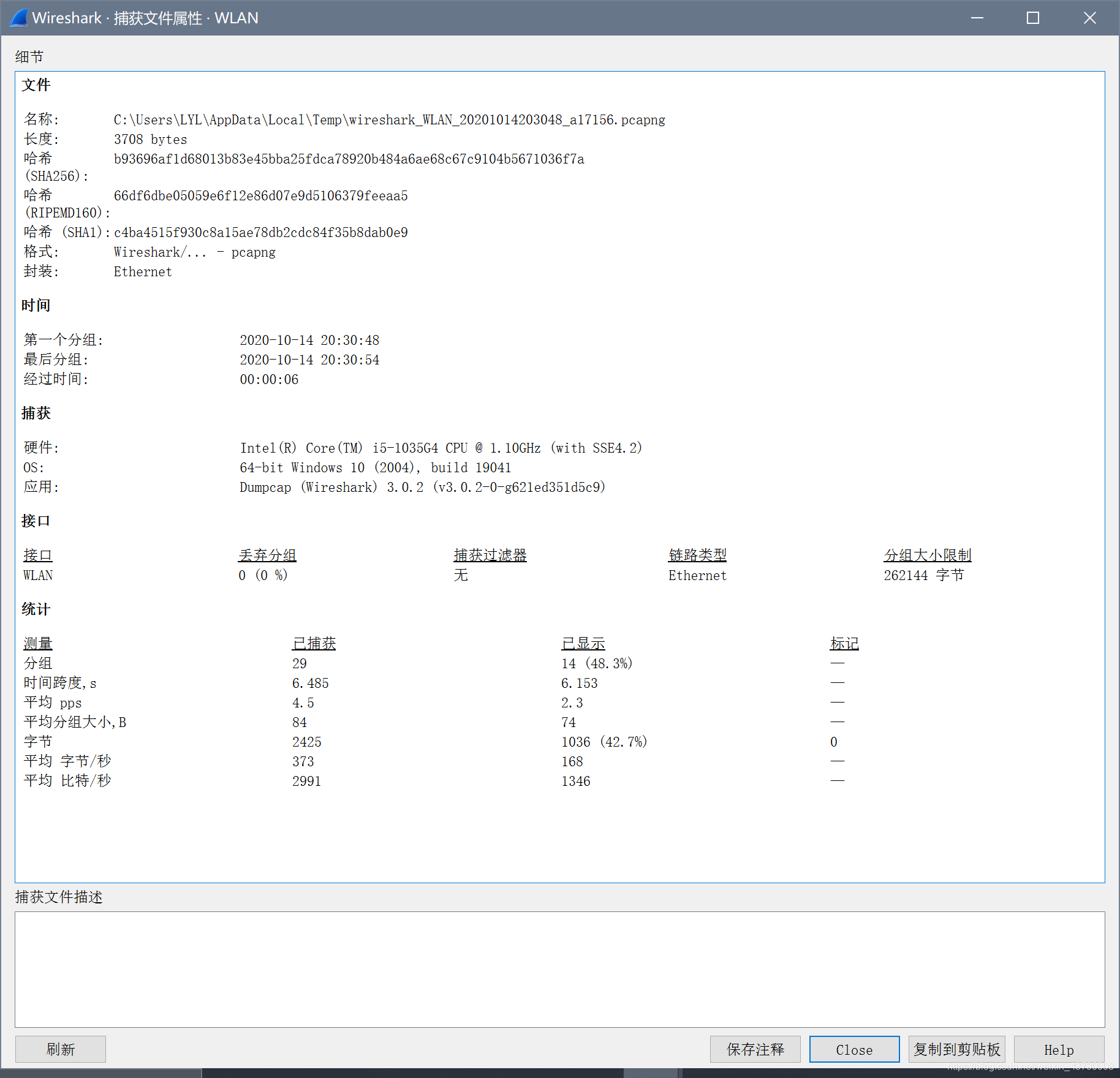The width and height of the screenshot is (1120, 1078).
Task: Click the captured average bits/sec 2991
Action: 307,781
